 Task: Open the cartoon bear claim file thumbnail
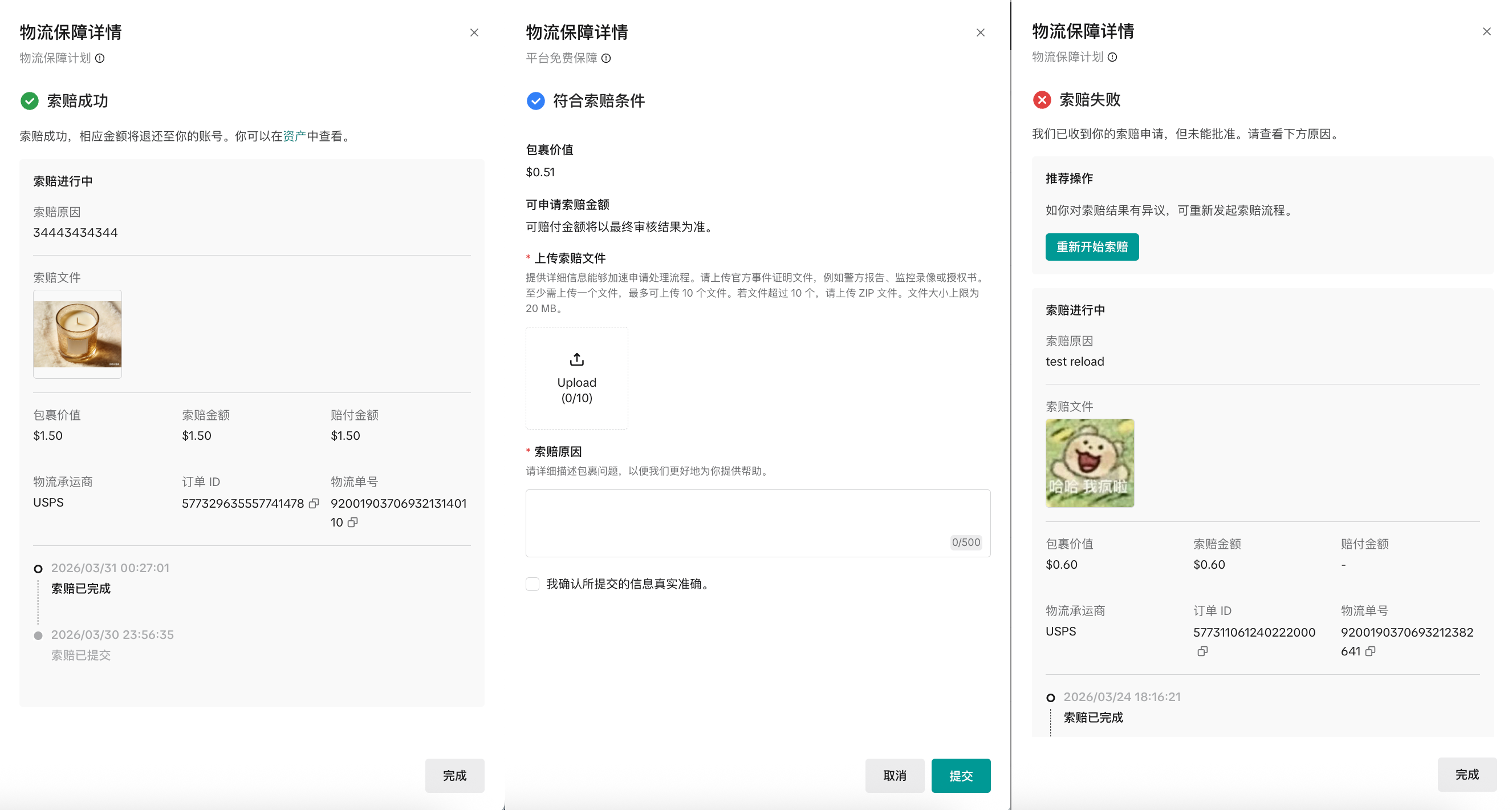coord(1090,463)
